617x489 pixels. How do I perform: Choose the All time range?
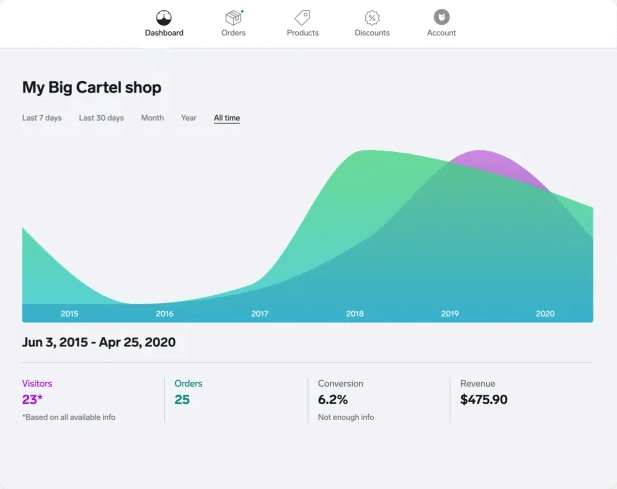click(227, 118)
